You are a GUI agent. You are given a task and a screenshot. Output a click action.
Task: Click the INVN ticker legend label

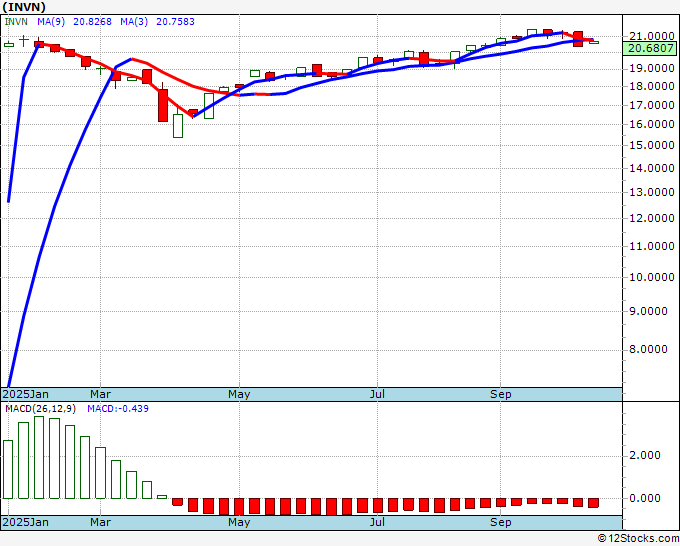point(16,21)
